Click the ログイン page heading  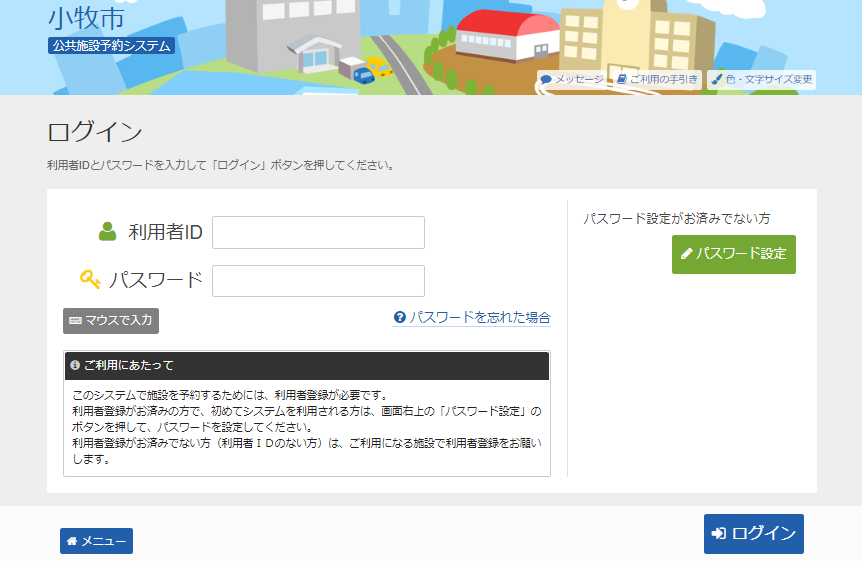point(95,132)
